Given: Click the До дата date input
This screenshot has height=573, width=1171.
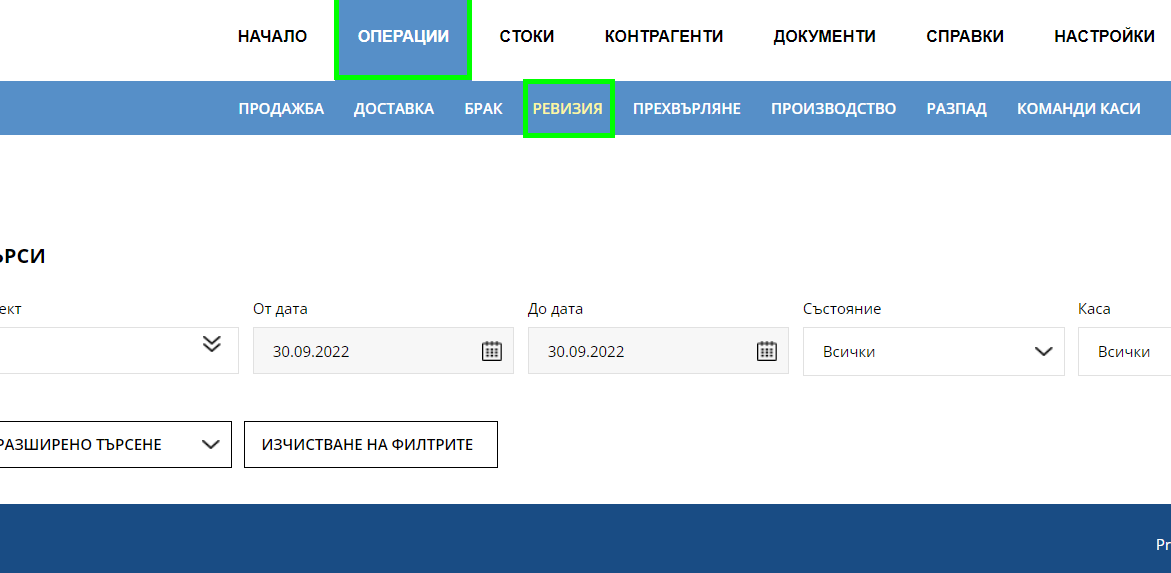Looking at the screenshot, I should tap(658, 350).
